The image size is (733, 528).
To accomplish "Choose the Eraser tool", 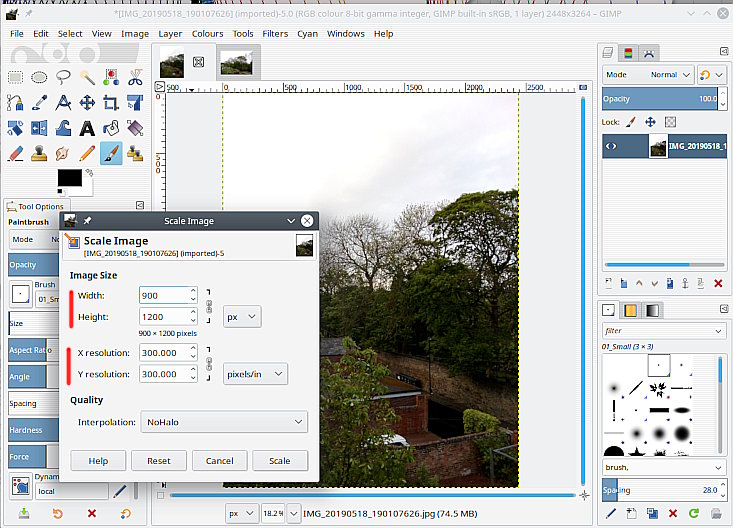I will tap(15, 154).
